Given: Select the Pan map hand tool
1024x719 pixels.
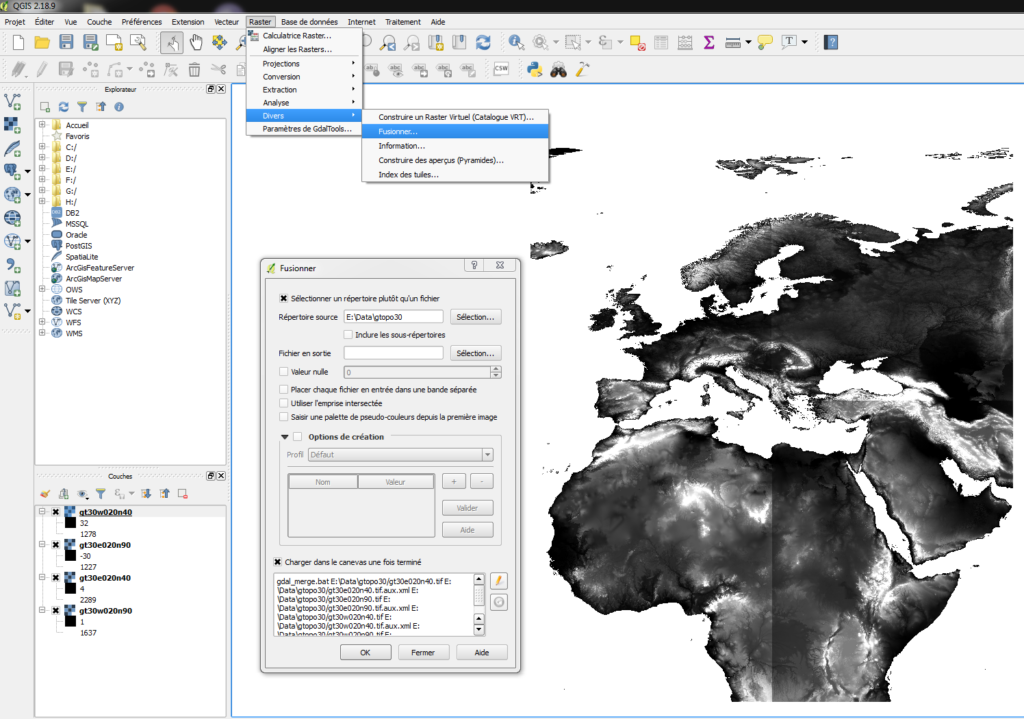Looking at the screenshot, I should (196, 42).
